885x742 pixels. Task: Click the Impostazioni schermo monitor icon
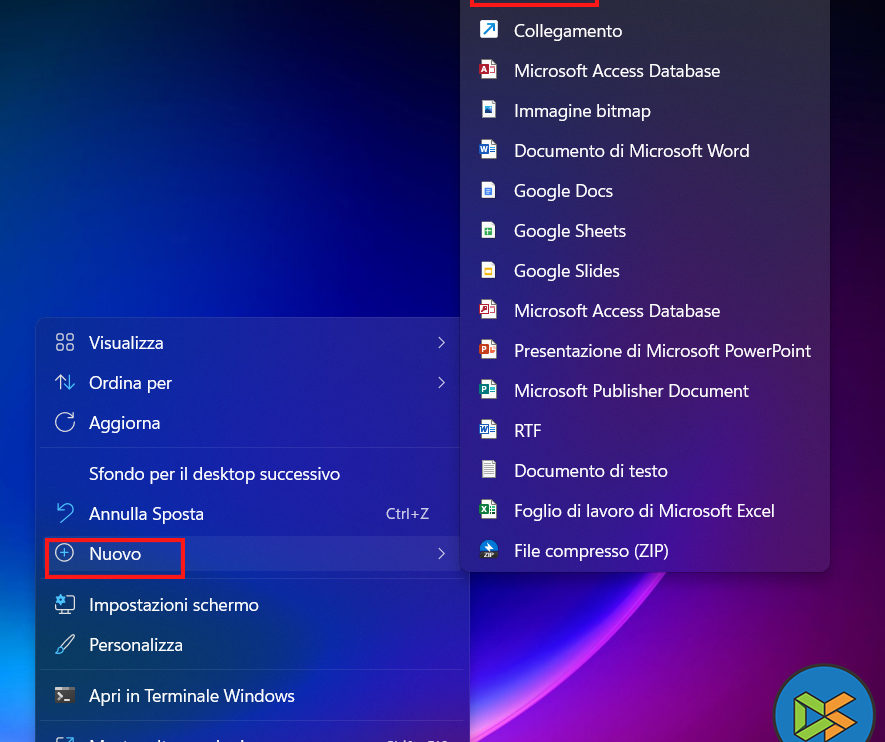click(65, 604)
